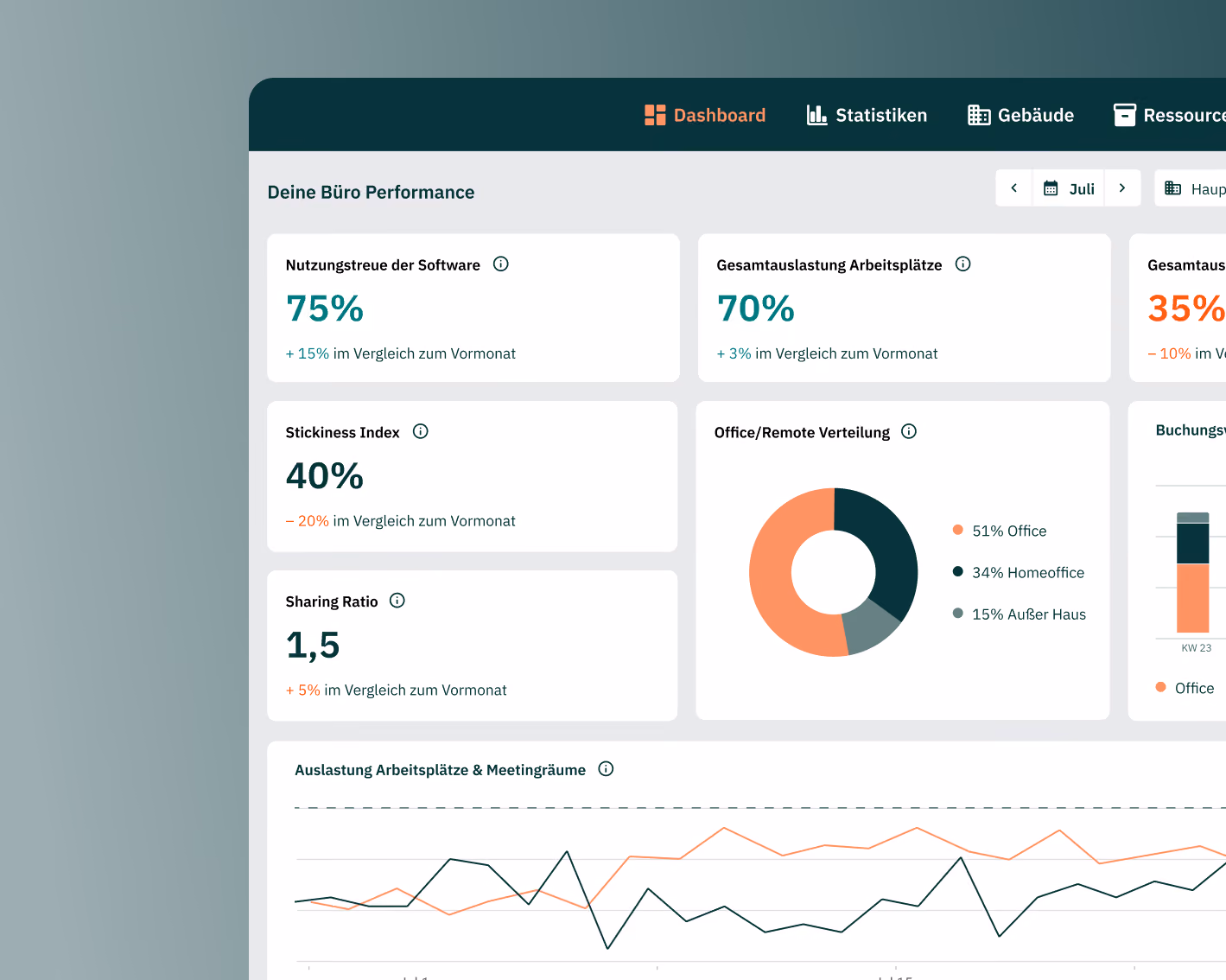
Task: Click the 70% workplace utilization value
Action: tap(756, 309)
